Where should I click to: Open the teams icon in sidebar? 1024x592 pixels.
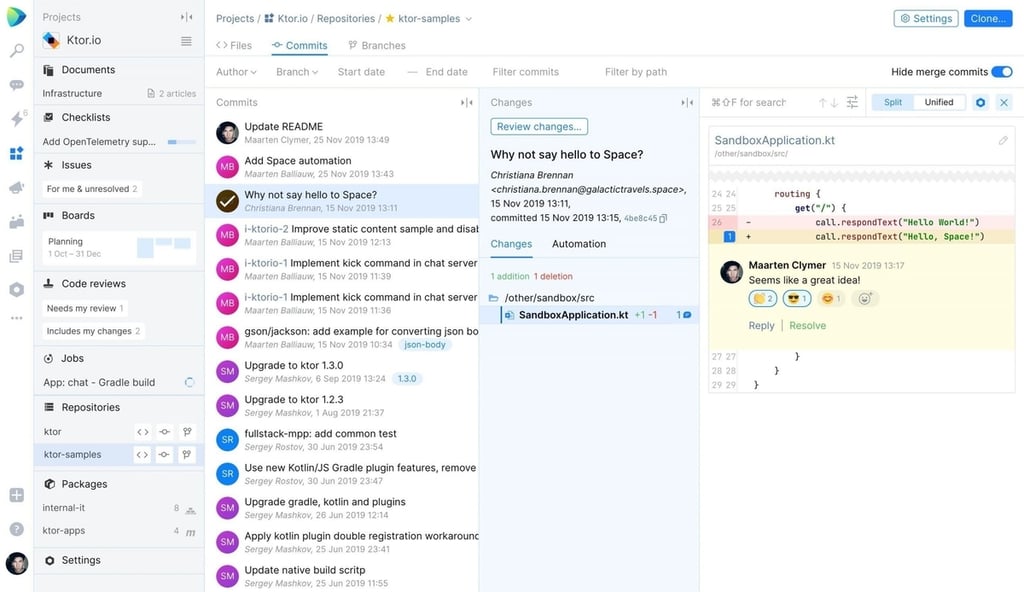[x=16, y=222]
